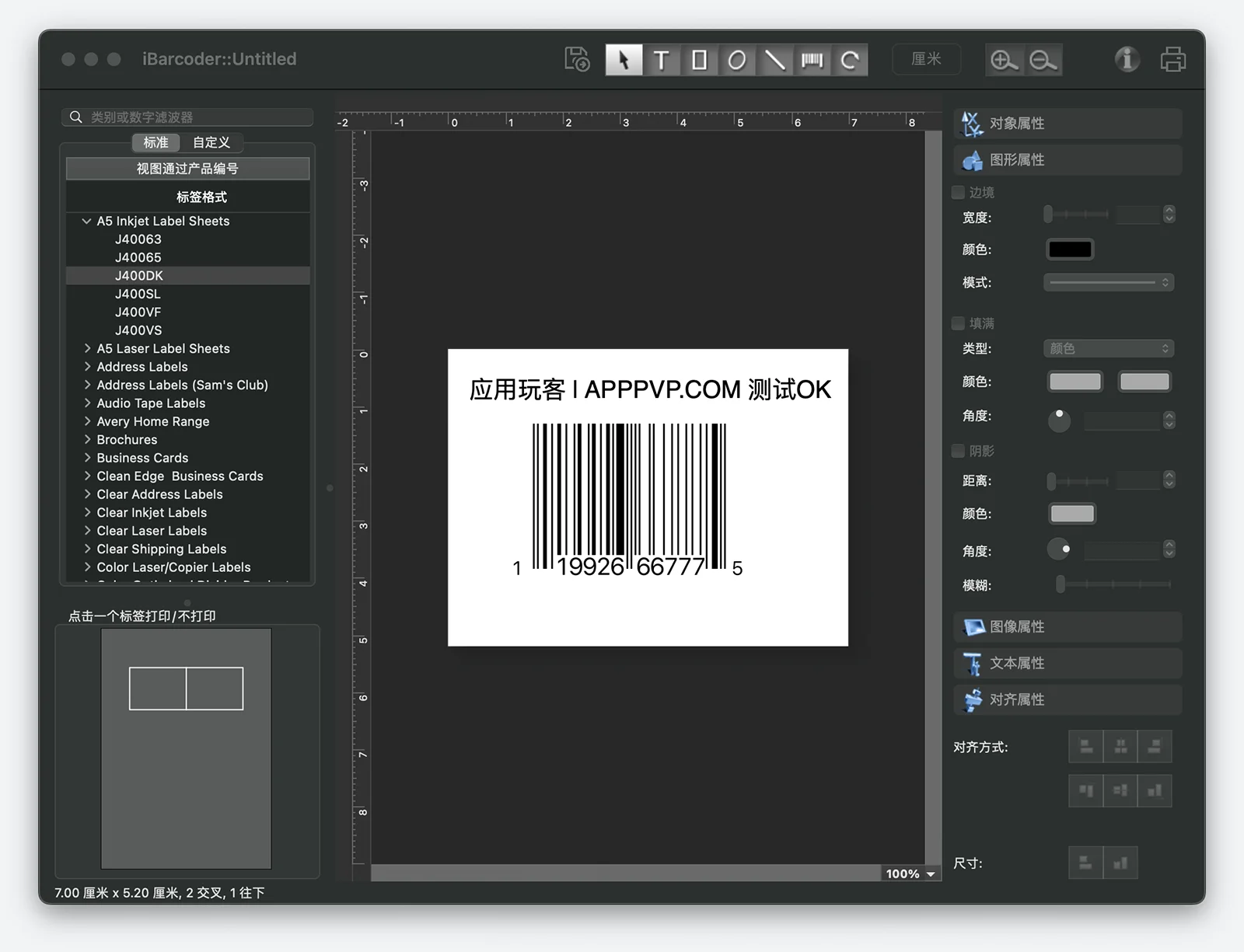
Task: Click the border 宽度 stepper
Action: point(1169,214)
